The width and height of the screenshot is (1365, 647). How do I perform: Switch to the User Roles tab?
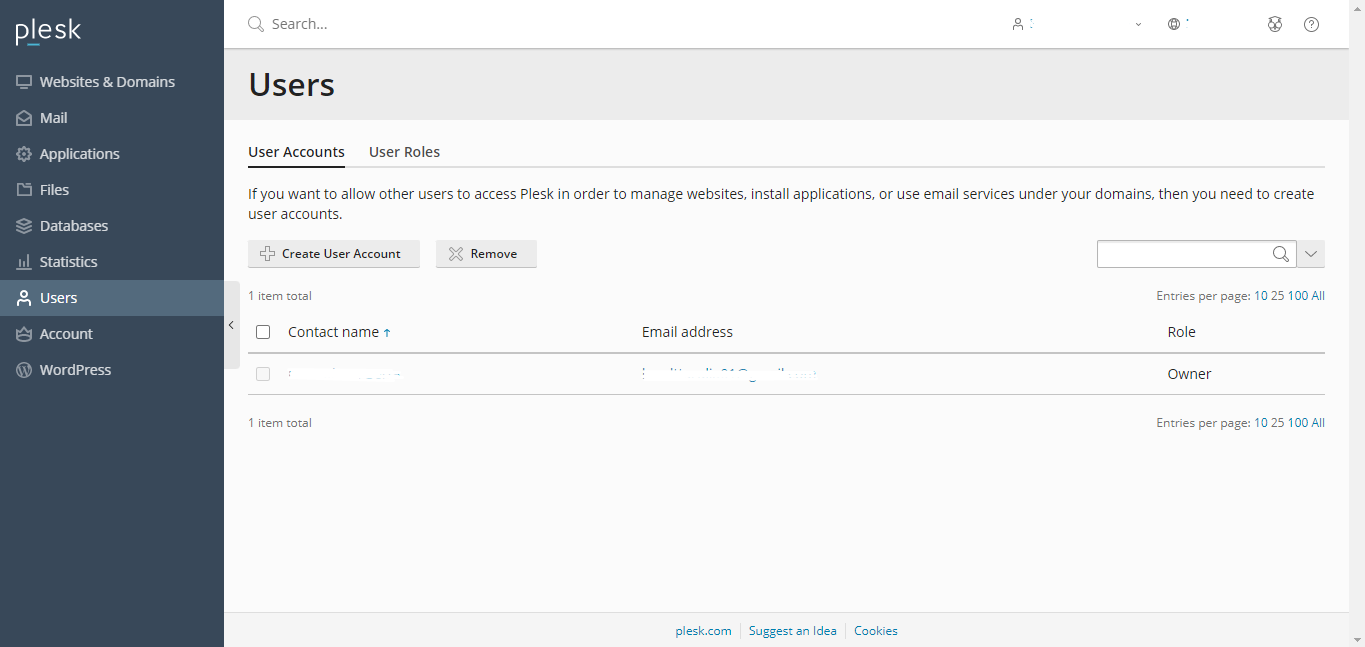coord(404,152)
